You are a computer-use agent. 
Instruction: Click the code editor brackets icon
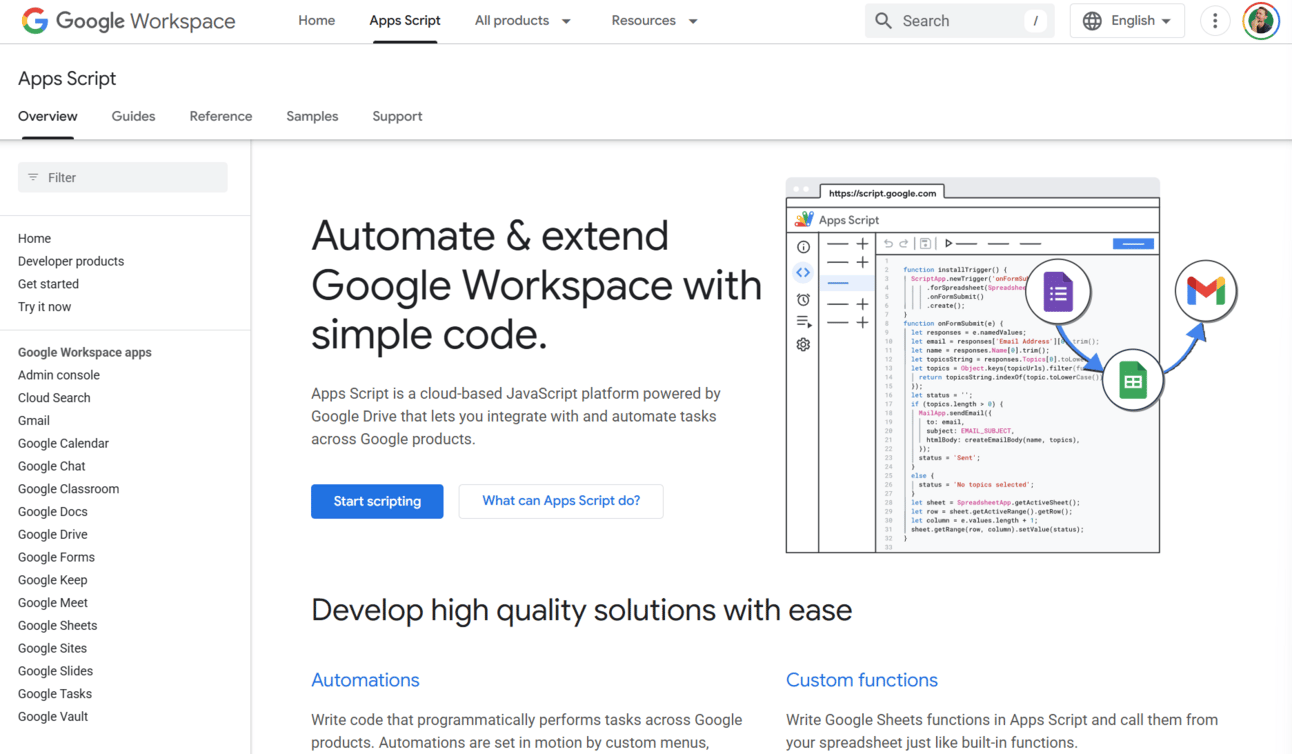(803, 272)
